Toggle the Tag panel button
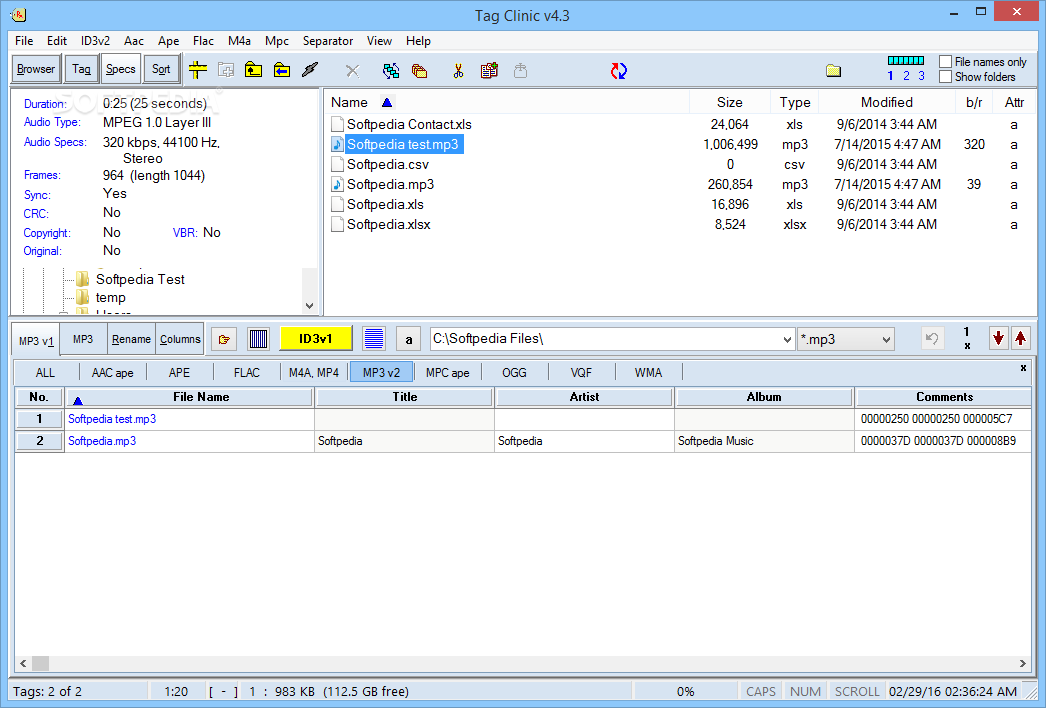The height and width of the screenshot is (708, 1046). (x=81, y=69)
